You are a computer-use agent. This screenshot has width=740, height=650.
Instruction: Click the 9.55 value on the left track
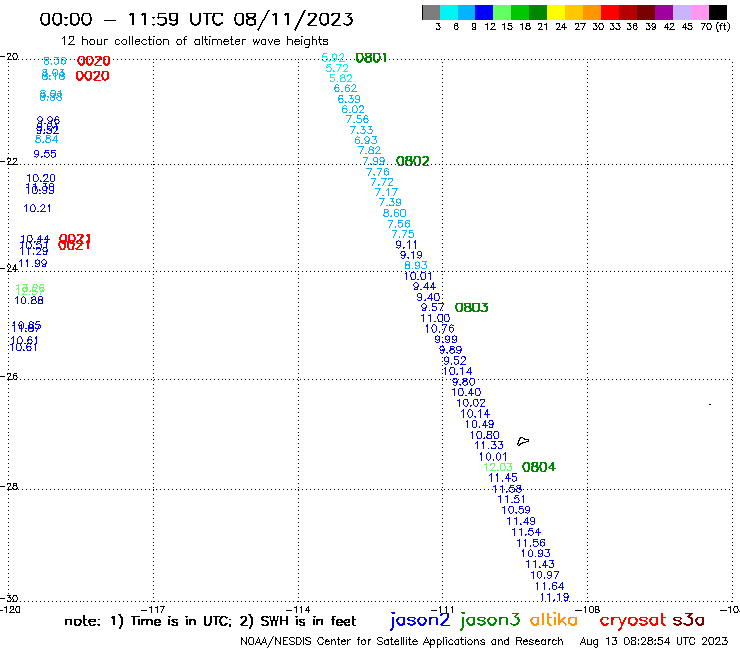tap(45, 154)
